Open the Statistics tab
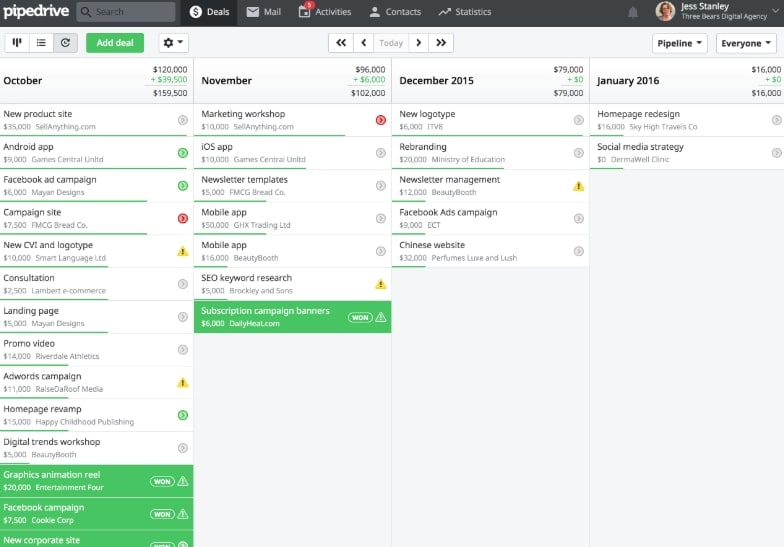The width and height of the screenshot is (784, 547). 465,12
